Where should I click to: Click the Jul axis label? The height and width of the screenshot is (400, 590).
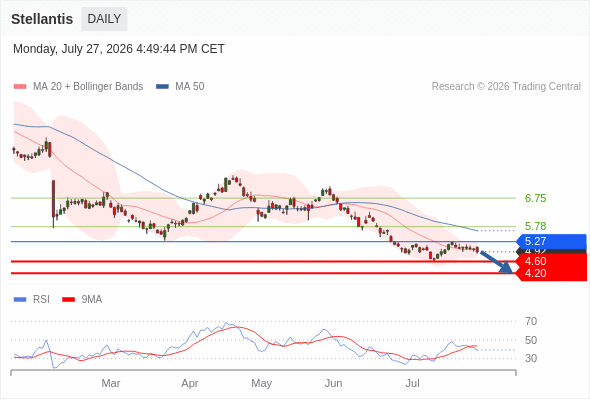[x=412, y=383]
